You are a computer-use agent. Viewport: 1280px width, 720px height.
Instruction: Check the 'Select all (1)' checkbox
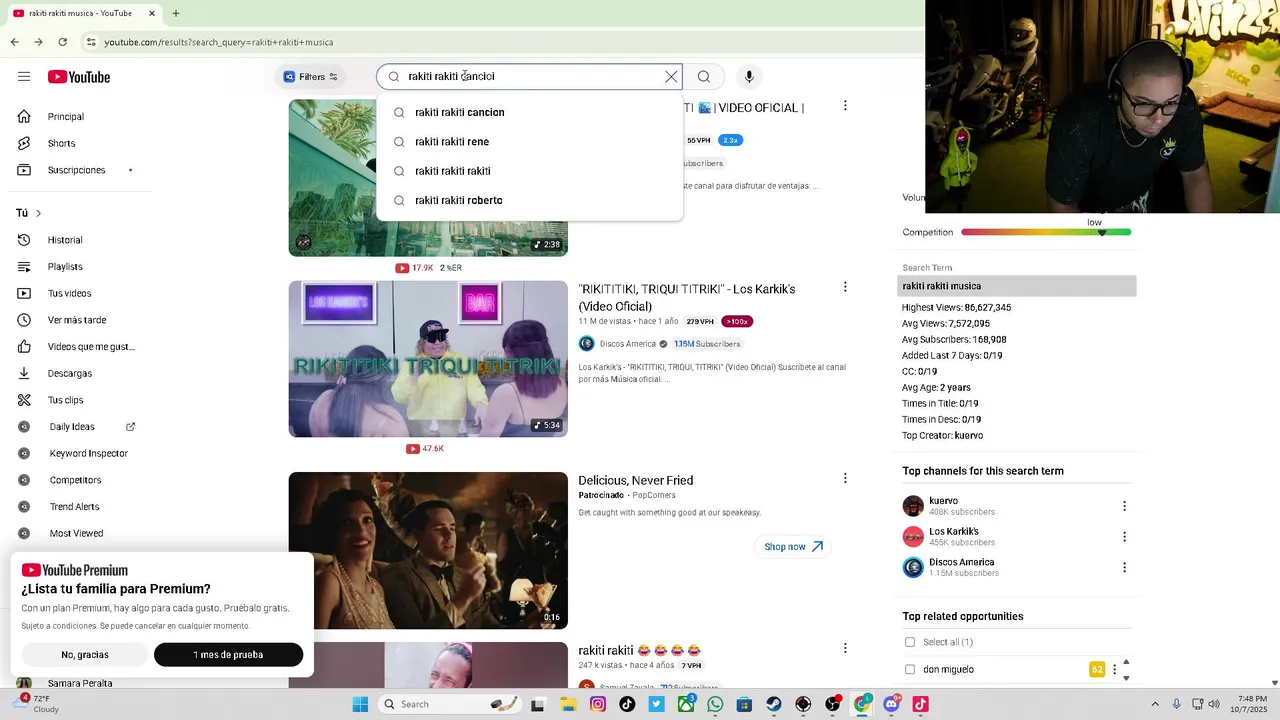909,642
